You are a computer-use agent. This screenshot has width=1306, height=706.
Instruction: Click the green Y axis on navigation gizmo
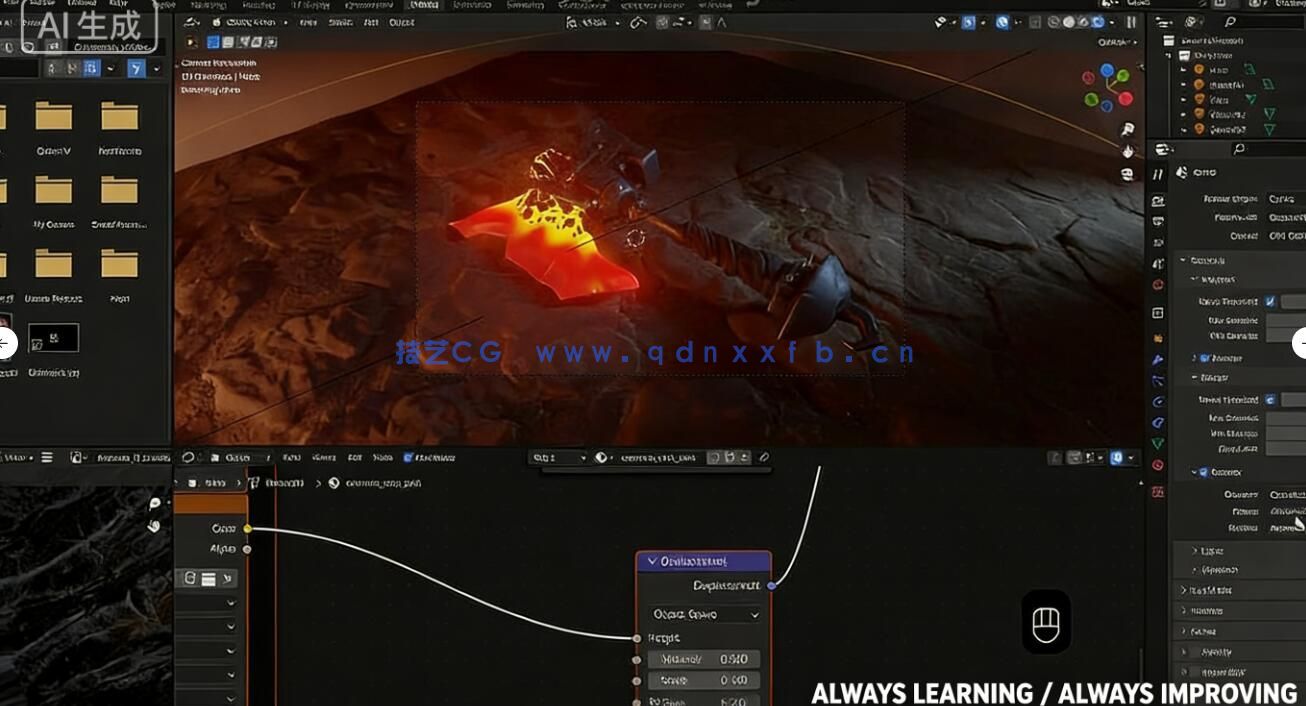tap(1123, 76)
